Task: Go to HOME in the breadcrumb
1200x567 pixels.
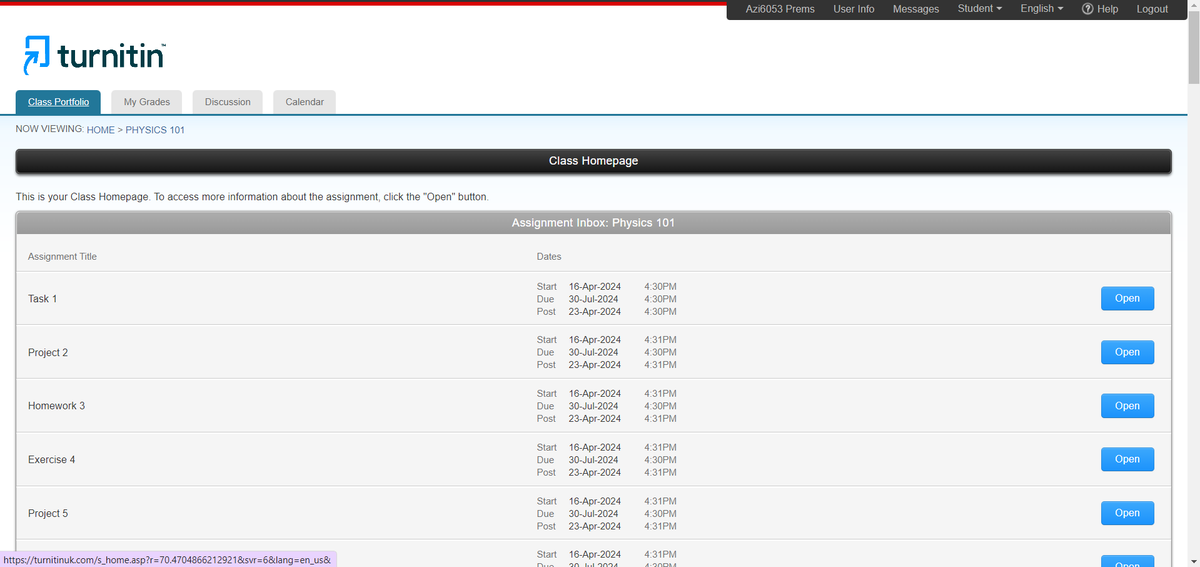Action: click(101, 130)
